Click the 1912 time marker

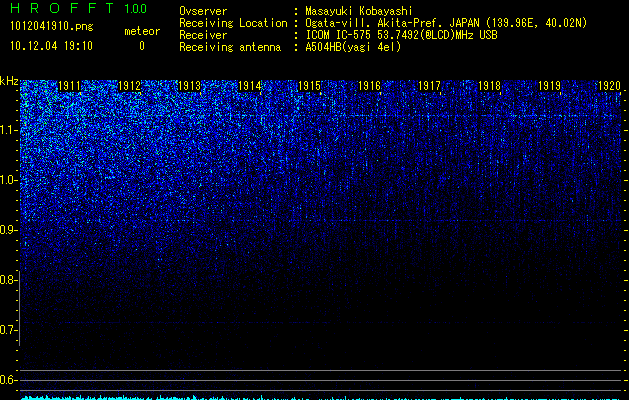point(130,86)
